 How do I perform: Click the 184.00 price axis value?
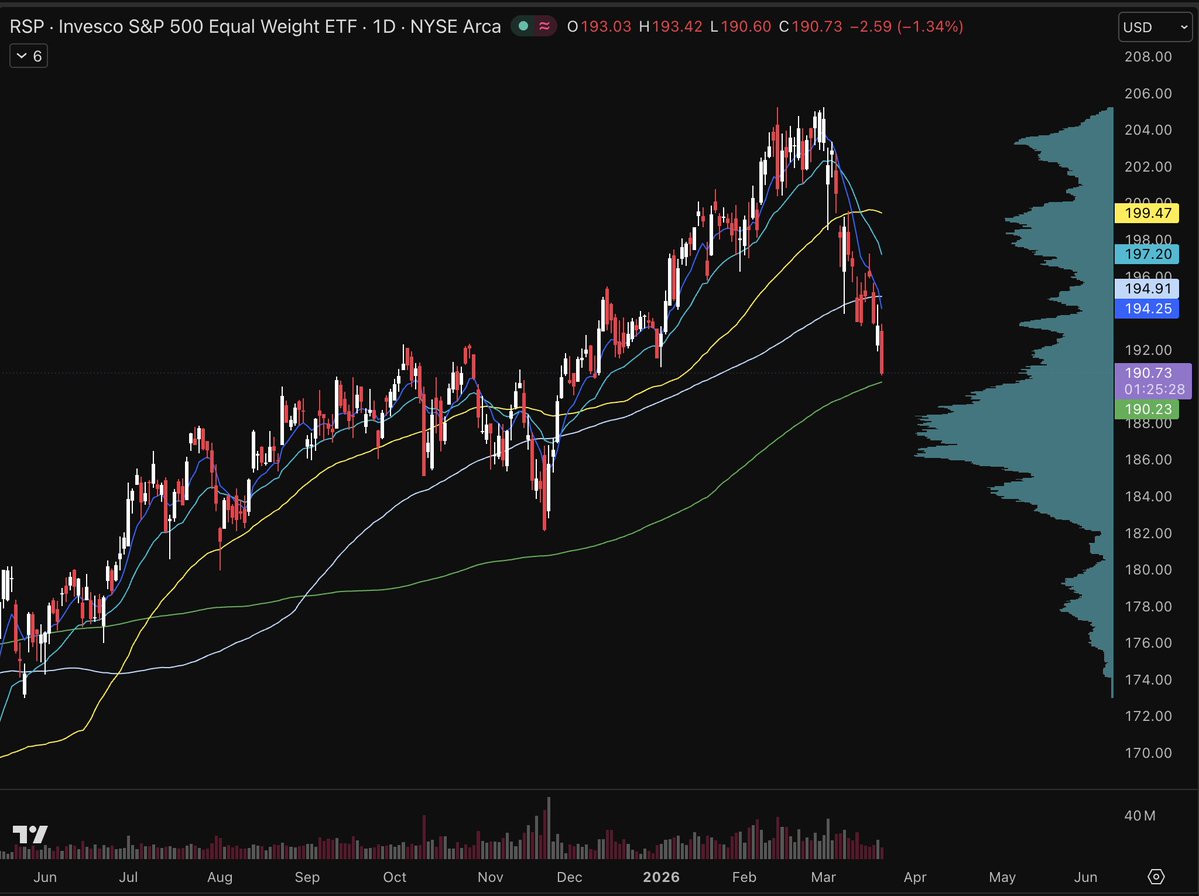tap(1148, 496)
